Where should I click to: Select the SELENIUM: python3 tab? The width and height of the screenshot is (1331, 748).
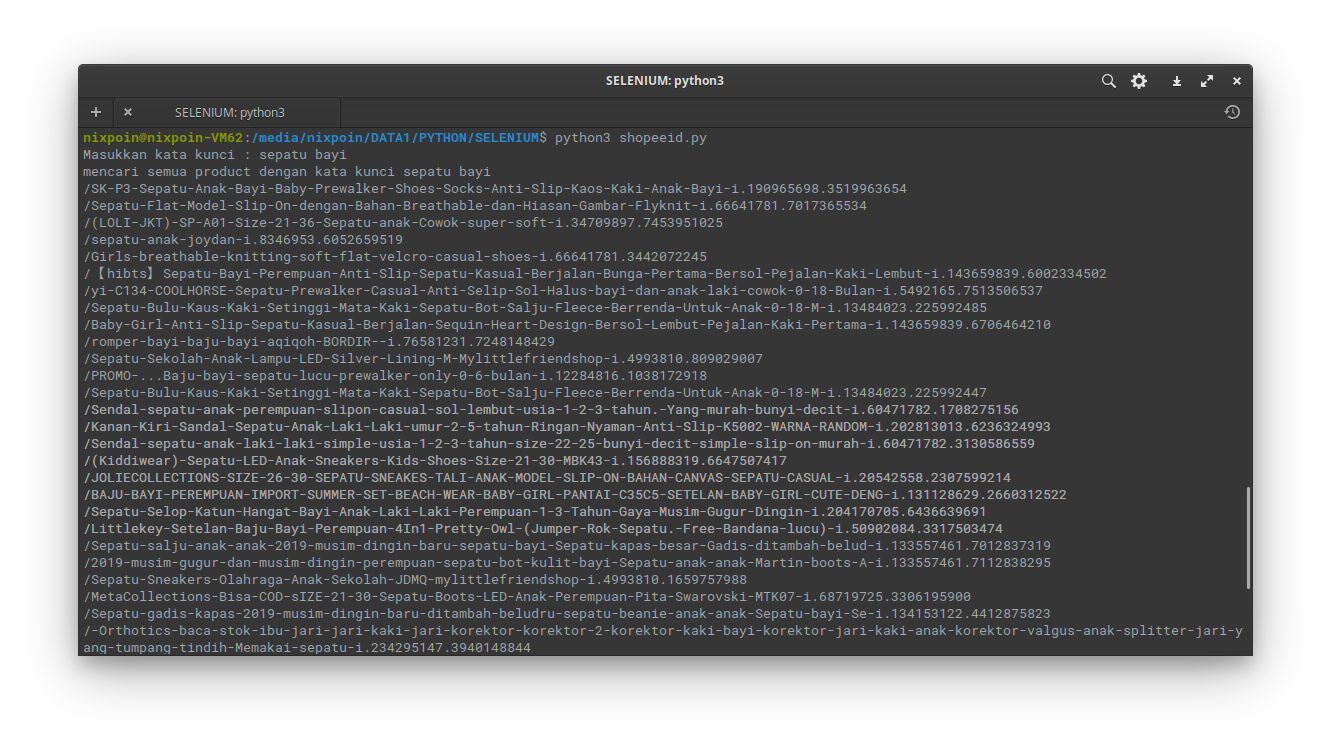coord(229,113)
